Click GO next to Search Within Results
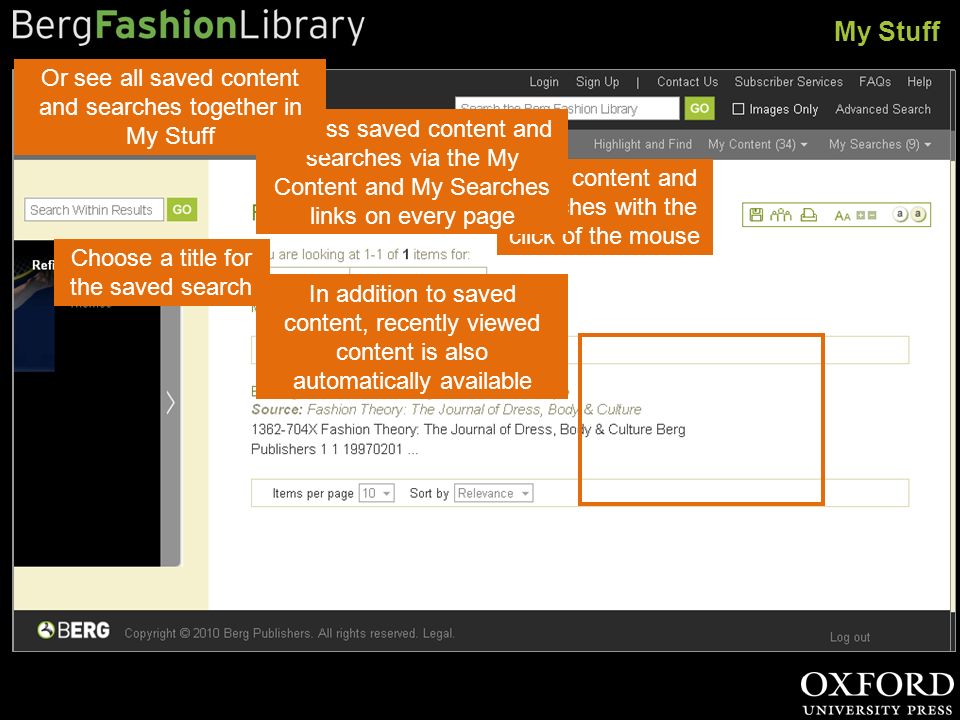Screen dimensions: 960x720 click(x=182, y=209)
